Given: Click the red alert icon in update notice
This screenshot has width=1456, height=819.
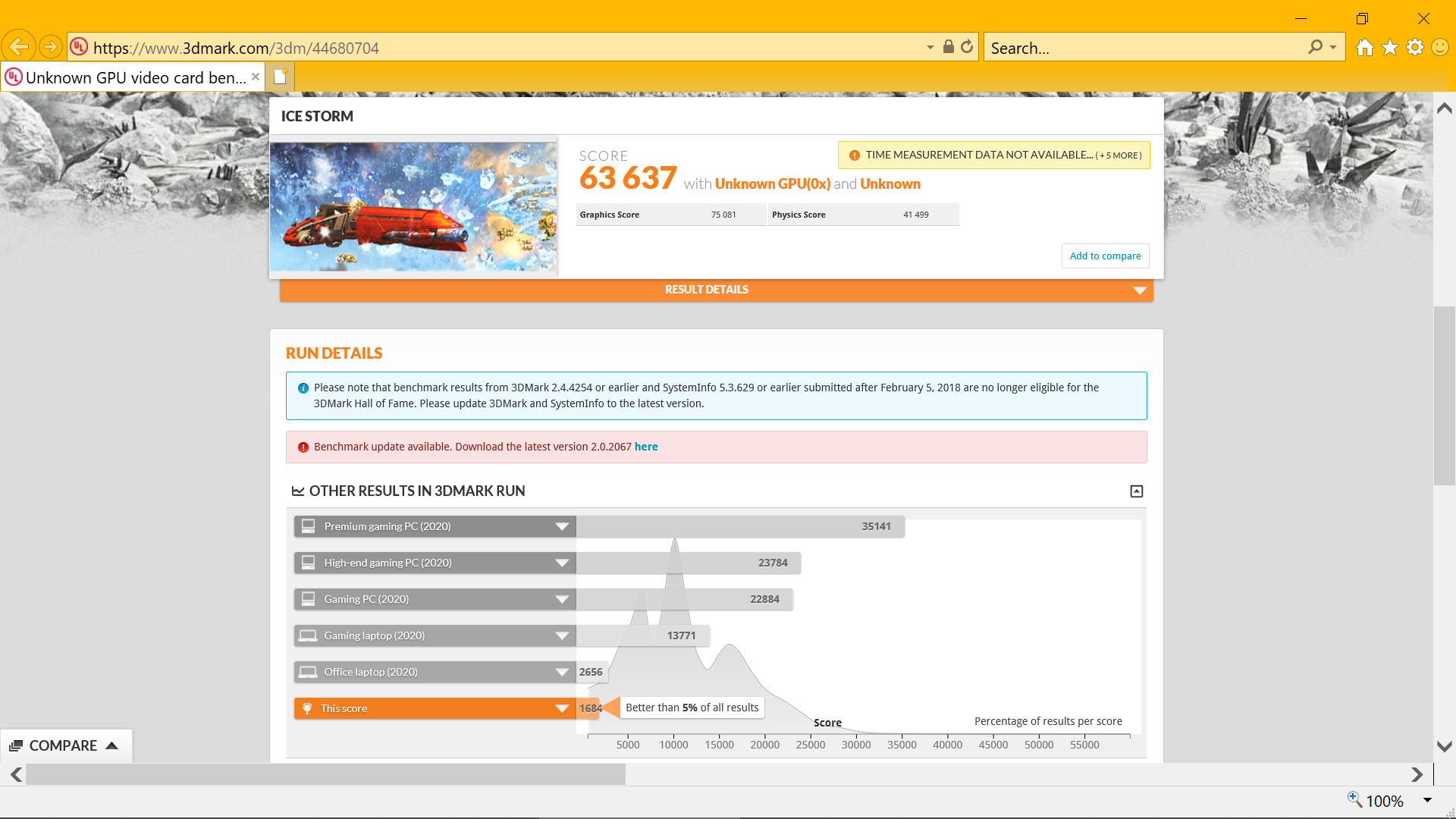Looking at the screenshot, I should (303, 447).
